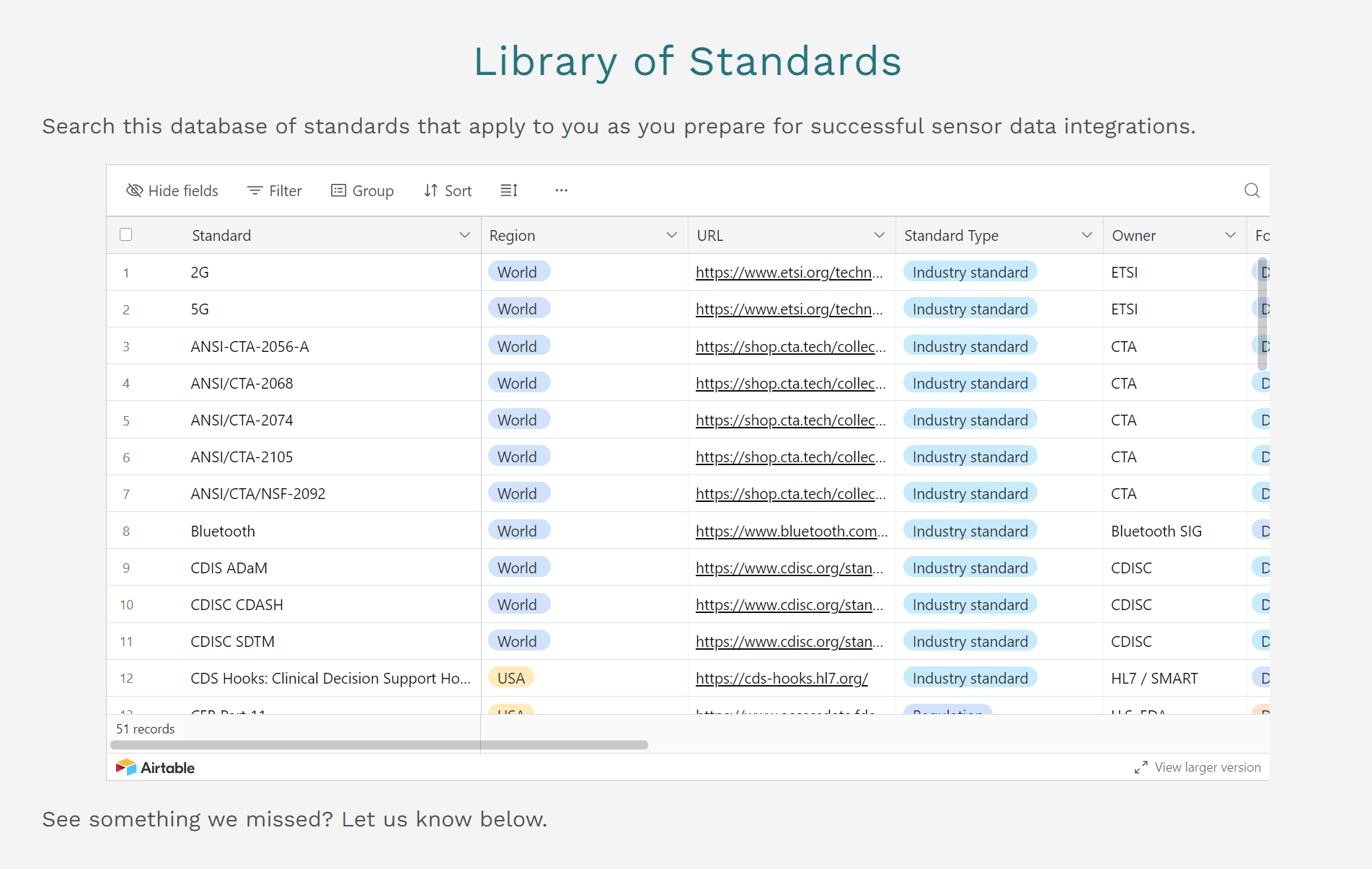Viewport: 1372px width, 869px height.
Task: Click the row height adjustment icon
Action: [x=509, y=190]
